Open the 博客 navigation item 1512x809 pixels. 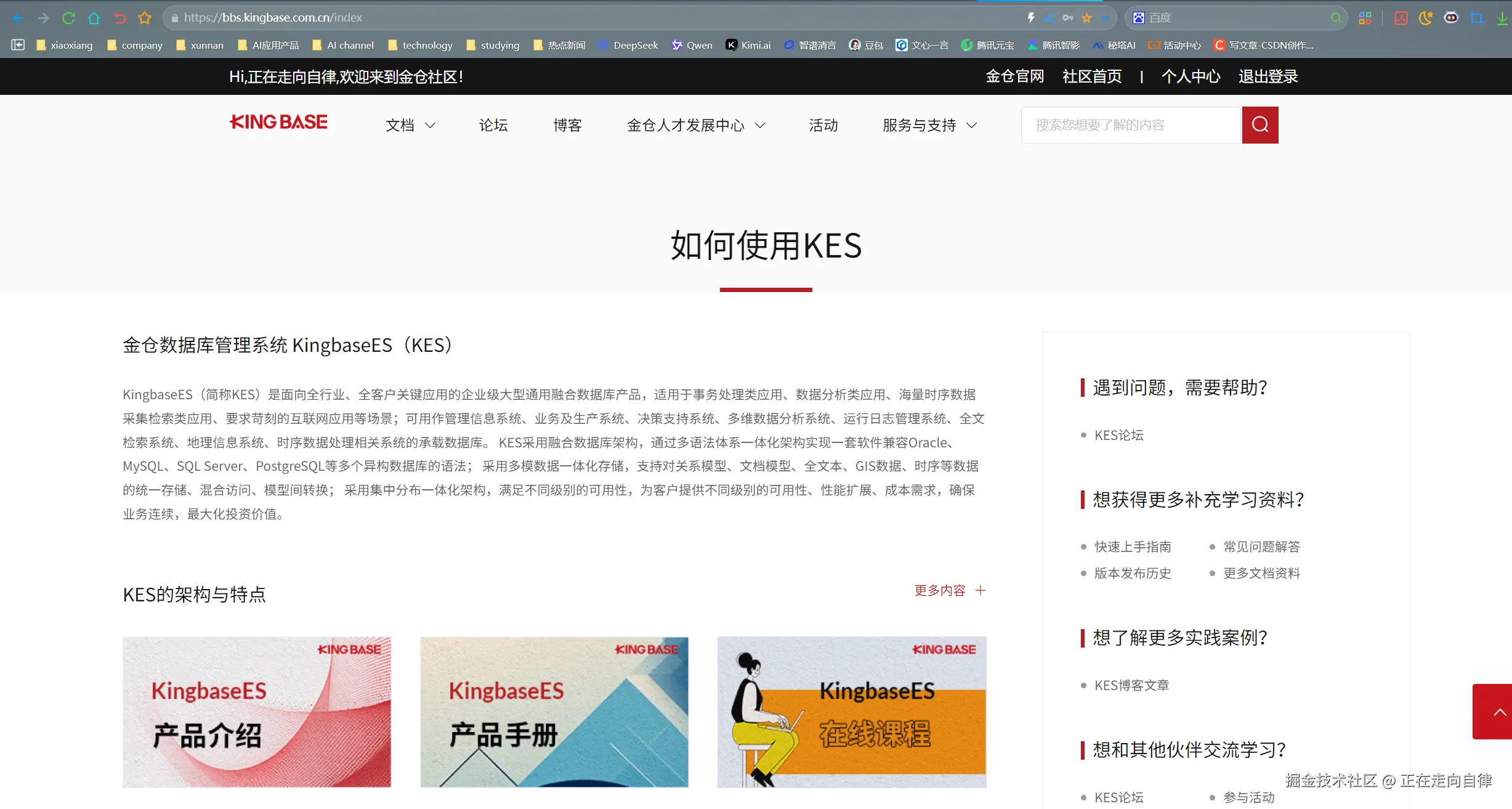pyautogui.click(x=567, y=125)
